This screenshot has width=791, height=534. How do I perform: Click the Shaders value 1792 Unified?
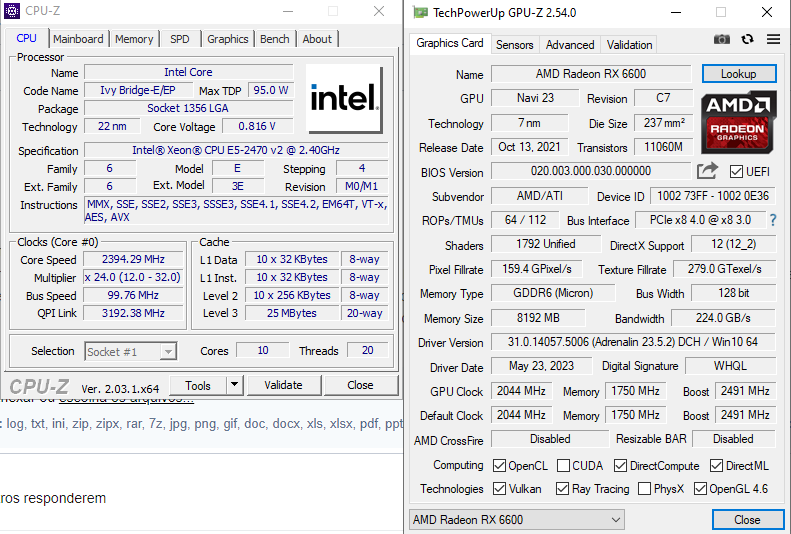coord(545,244)
